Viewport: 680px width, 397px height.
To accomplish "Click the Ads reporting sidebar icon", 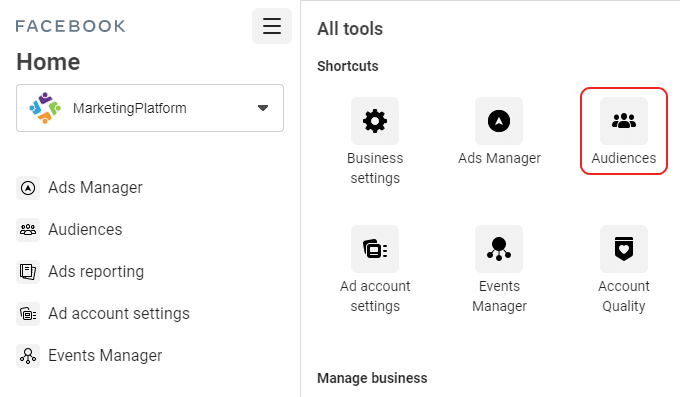I will 28,272.
